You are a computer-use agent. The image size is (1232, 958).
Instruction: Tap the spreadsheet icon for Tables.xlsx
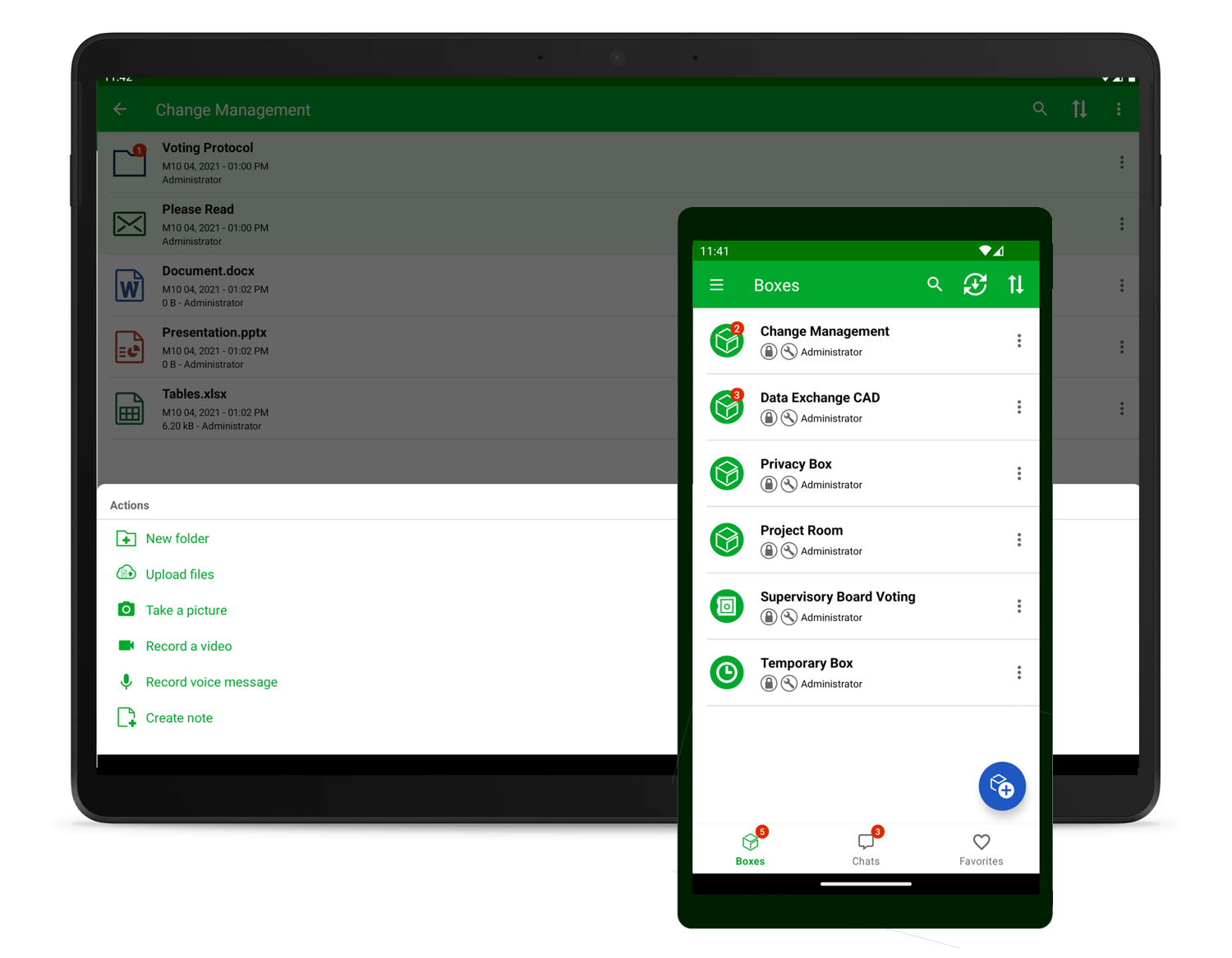pyautogui.click(x=130, y=408)
